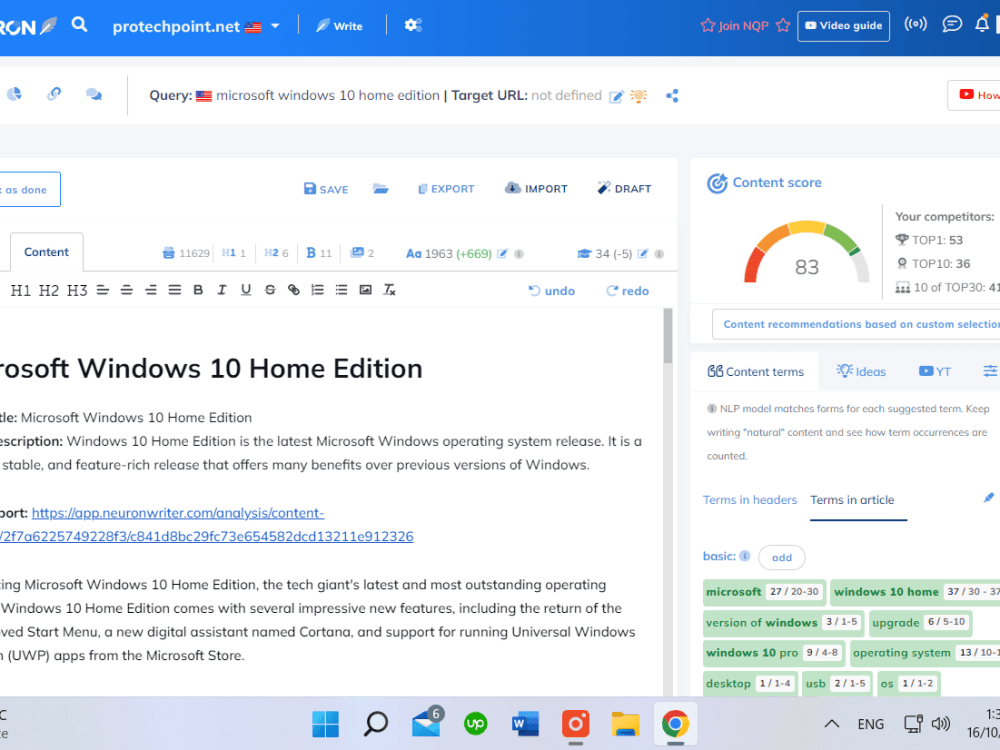
Task: Click the Write menu item
Action: [x=339, y=26]
